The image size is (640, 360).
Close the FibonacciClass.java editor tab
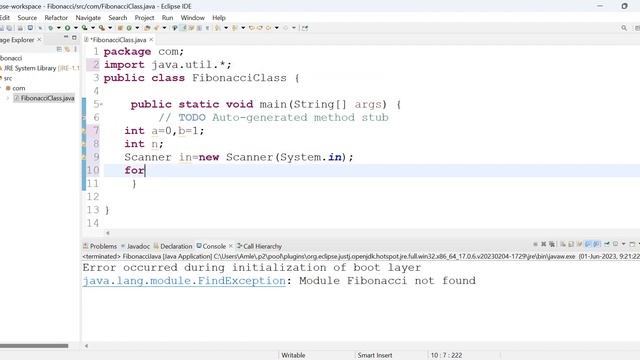[x=151, y=40]
